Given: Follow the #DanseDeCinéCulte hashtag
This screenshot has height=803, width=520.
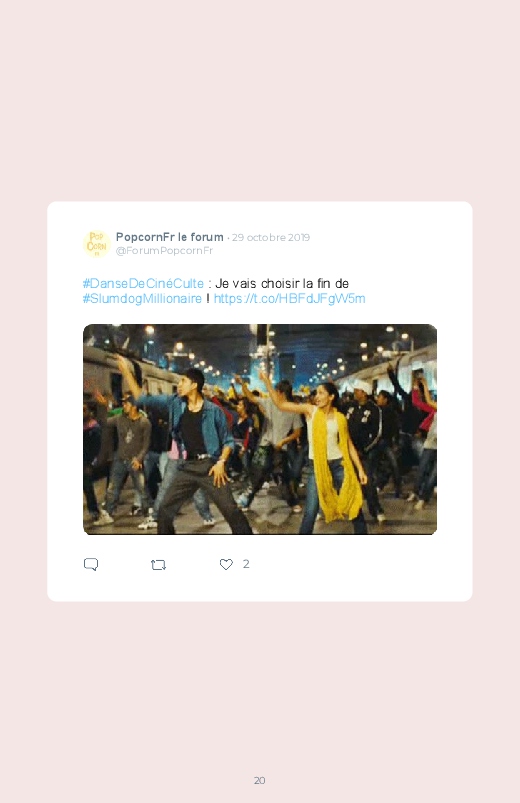Looking at the screenshot, I should pyautogui.click(x=143, y=283).
